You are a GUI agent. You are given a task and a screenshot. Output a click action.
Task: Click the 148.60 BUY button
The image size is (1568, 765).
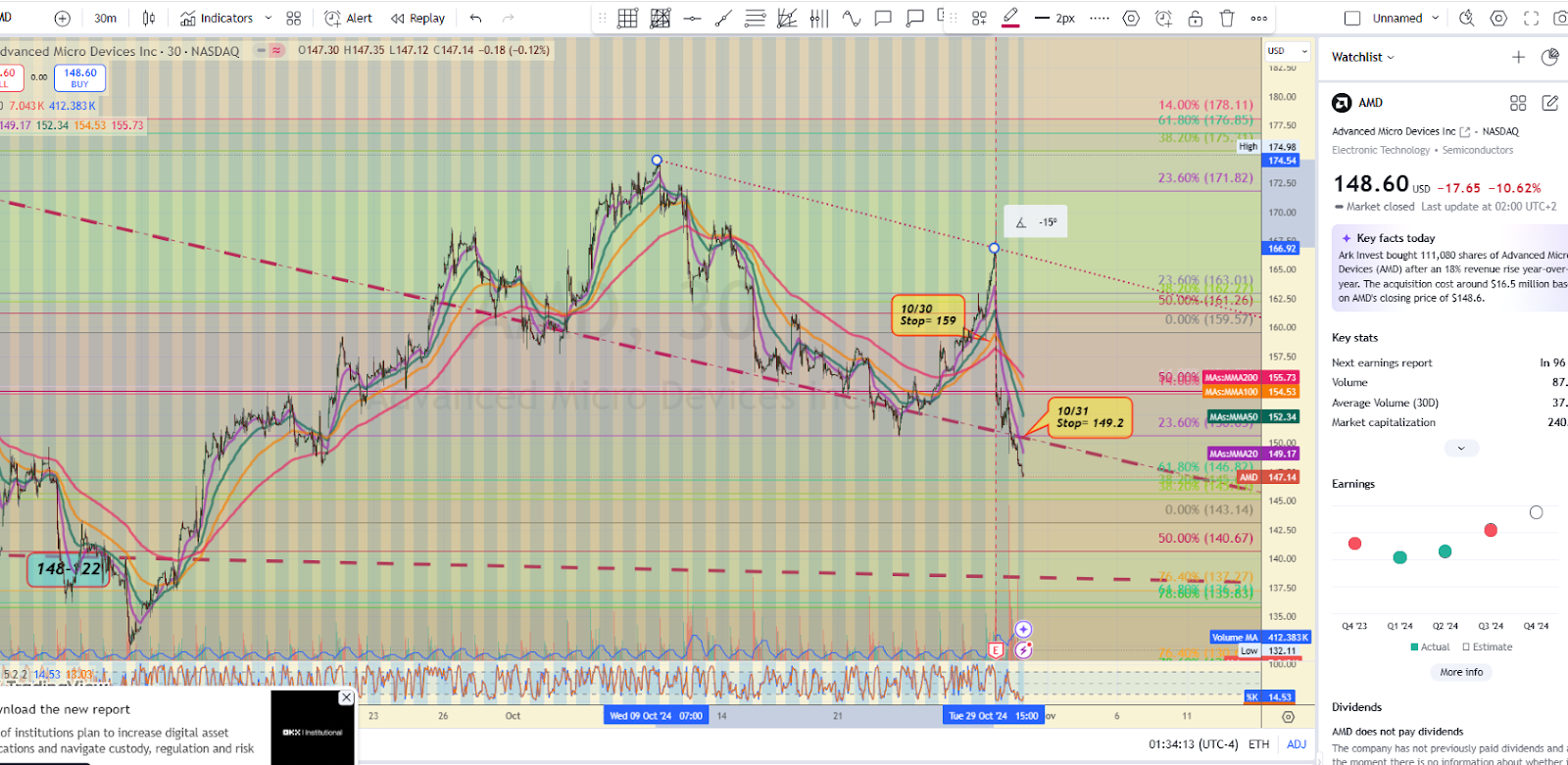(80, 77)
